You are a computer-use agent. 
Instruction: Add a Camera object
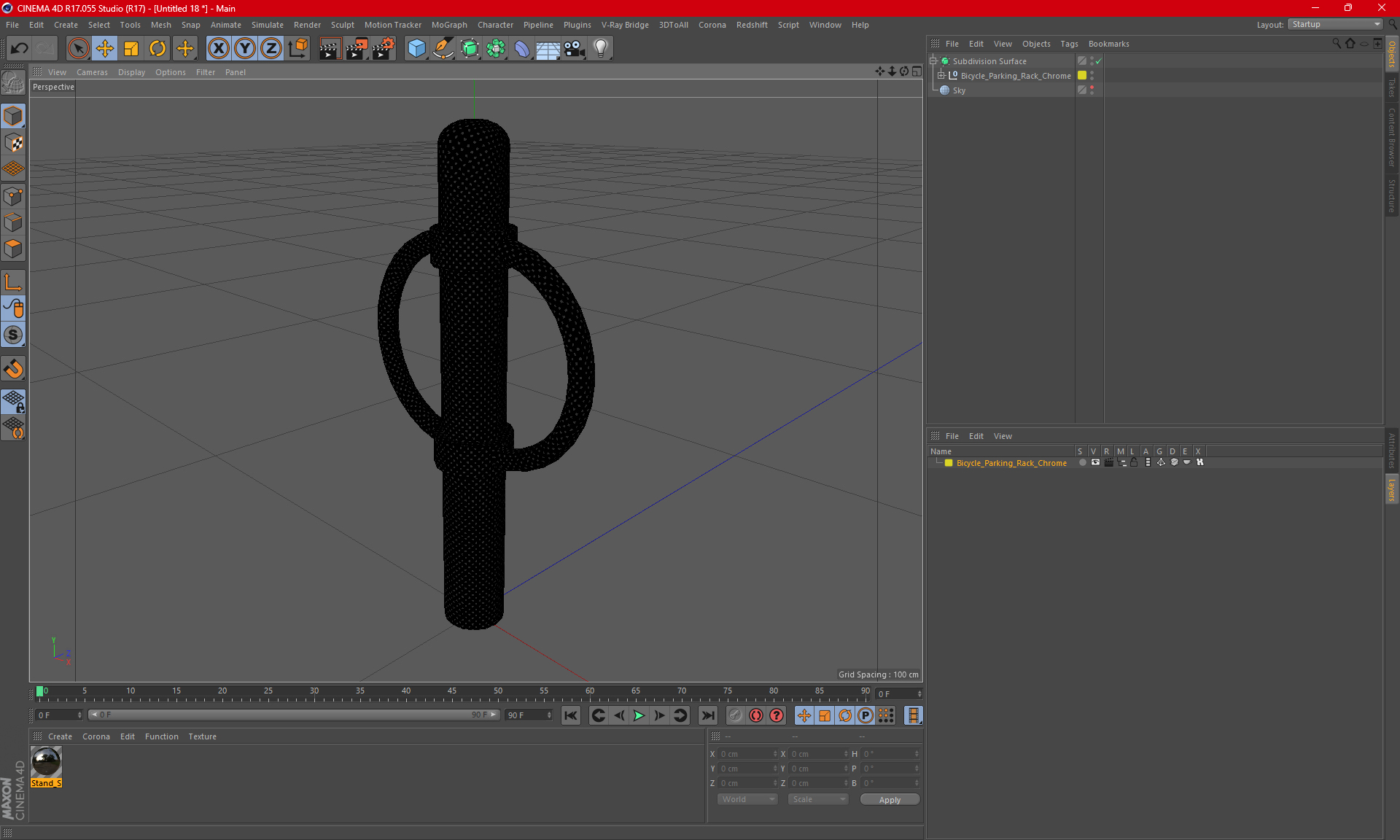(575, 49)
